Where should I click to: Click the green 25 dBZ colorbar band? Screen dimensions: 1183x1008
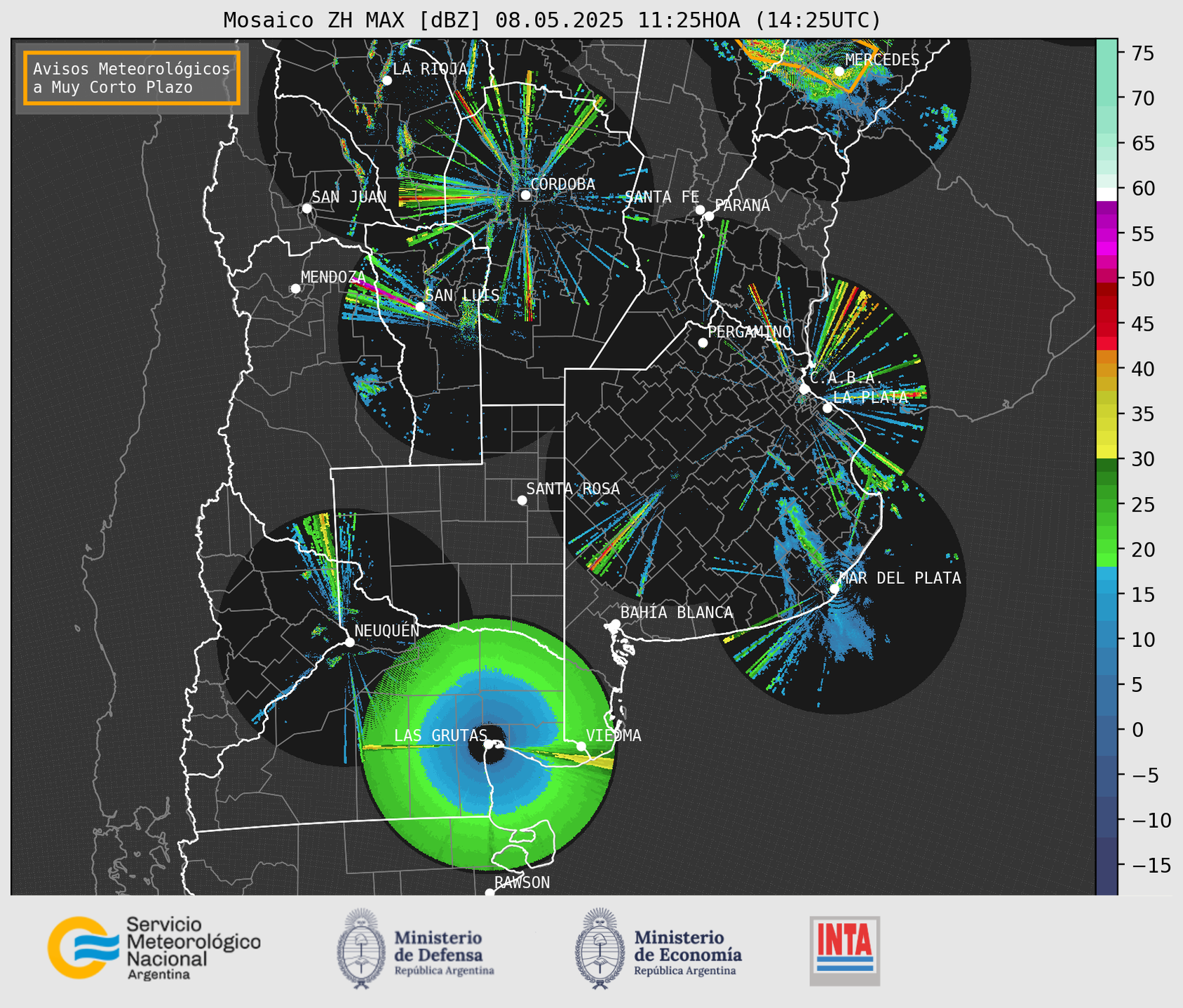click(1107, 505)
